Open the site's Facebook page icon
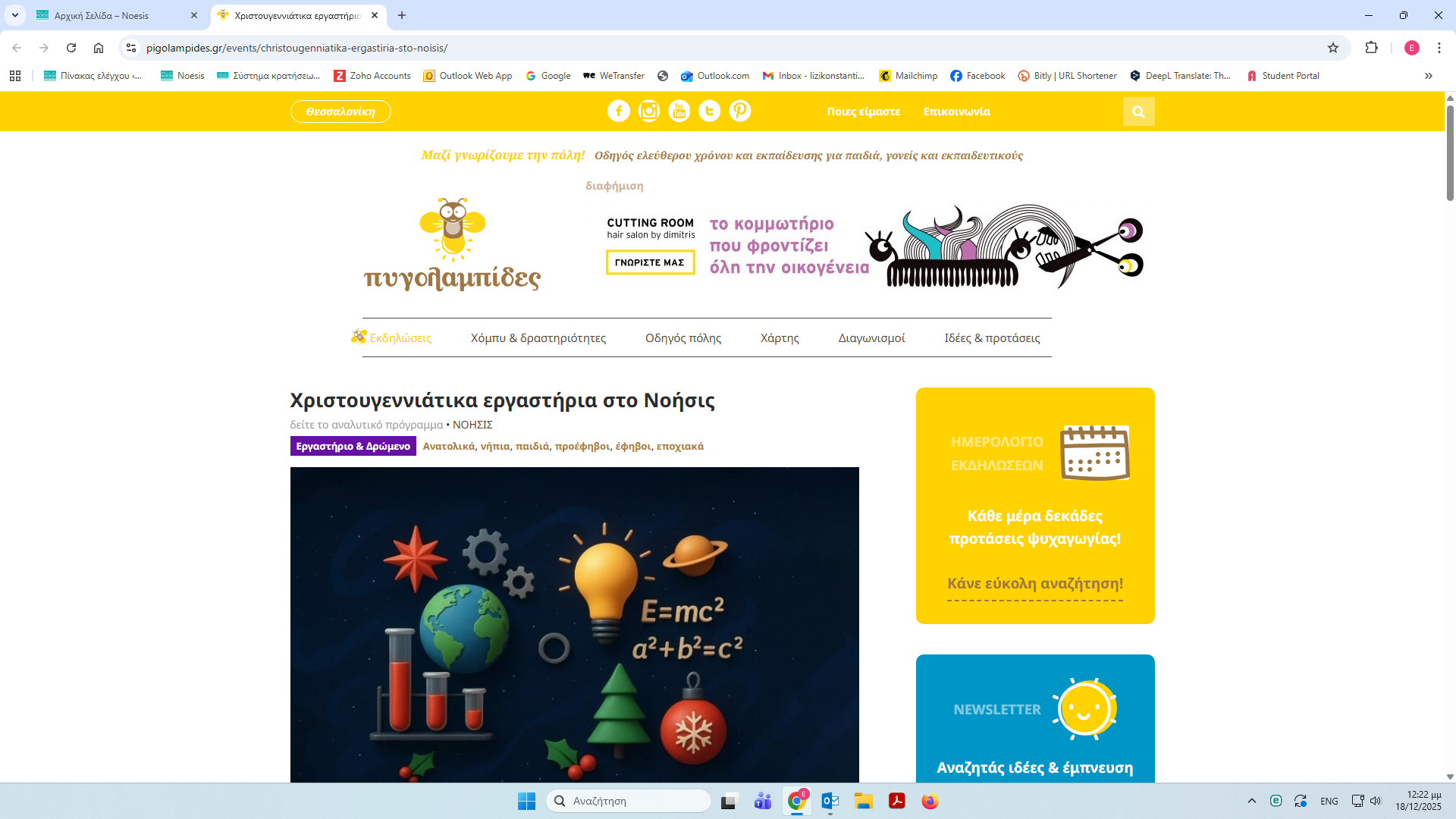Image resolution: width=1456 pixels, height=819 pixels. (618, 111)
